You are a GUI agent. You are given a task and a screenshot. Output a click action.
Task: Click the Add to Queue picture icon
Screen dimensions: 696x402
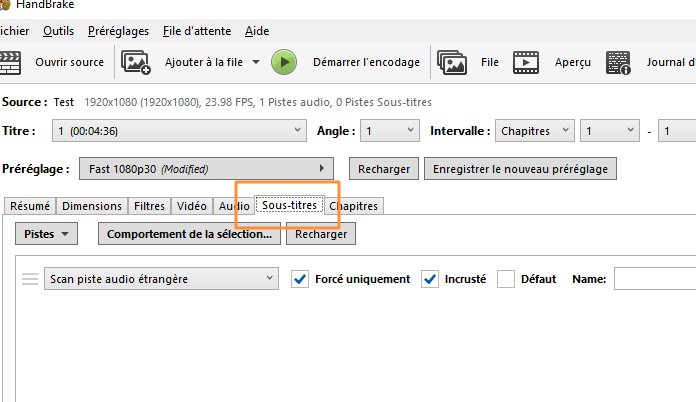click(136, 62)
